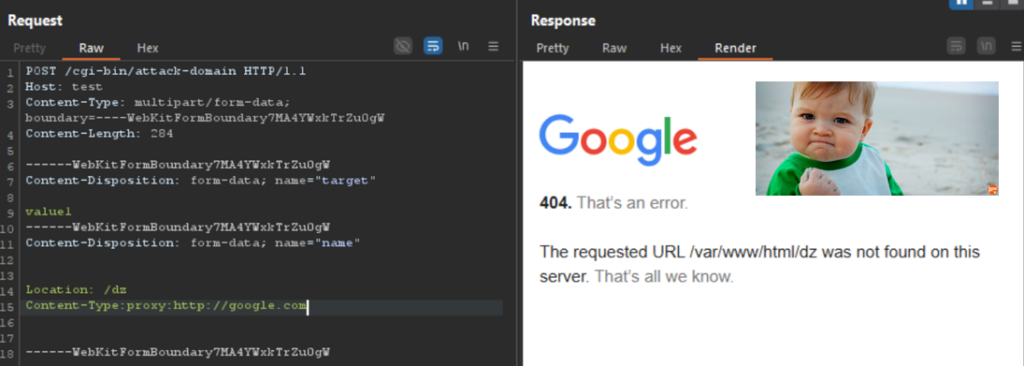Screen dimensions: 1024x366
Task: Click the 'Content-Type: multipart/form-data;' line
Action: point(157,103)
